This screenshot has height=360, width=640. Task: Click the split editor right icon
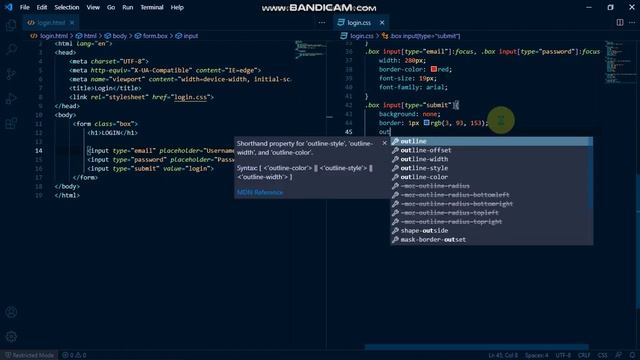point(620,22)
